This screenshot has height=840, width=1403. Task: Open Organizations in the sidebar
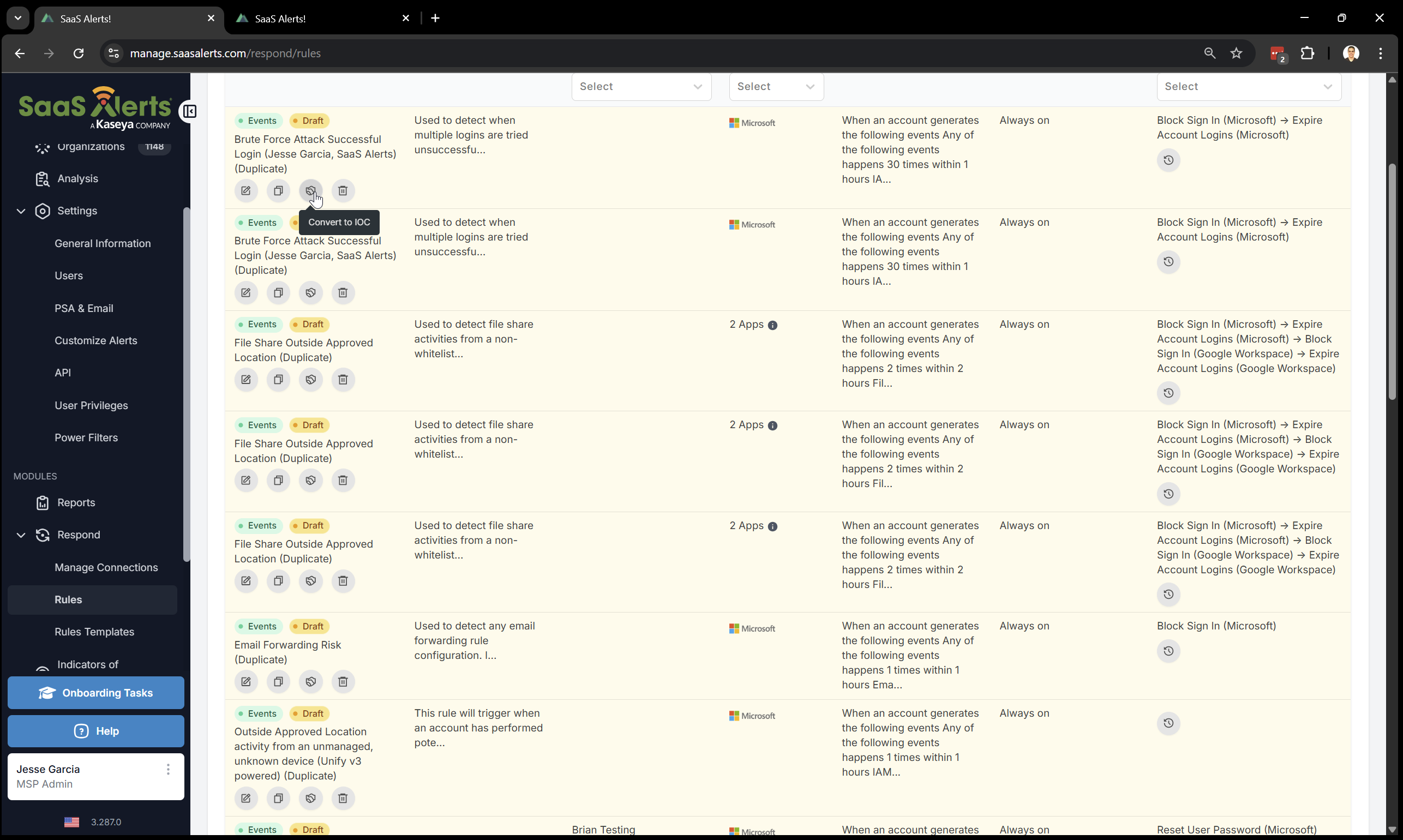pos(91,147)
